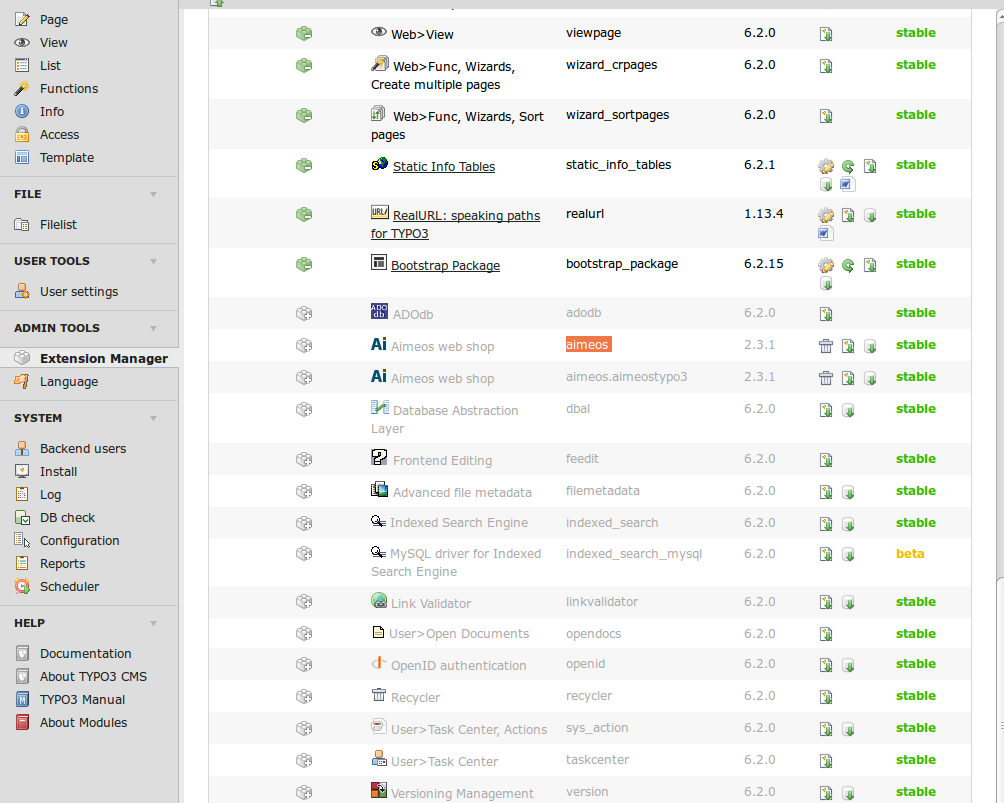The height and width of the screenshot is (803, 1004).
Task: Deactivate the Bootstrap Package extension
Action: (304, 264)
